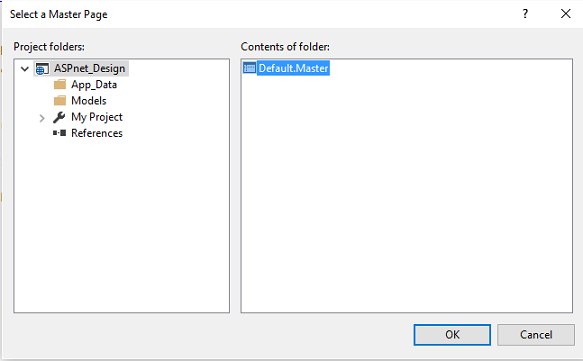Click the ASPnet_Design project icon
Image resolution: width=583 pixels, height=361 pixels.
(x=42, y=69)
